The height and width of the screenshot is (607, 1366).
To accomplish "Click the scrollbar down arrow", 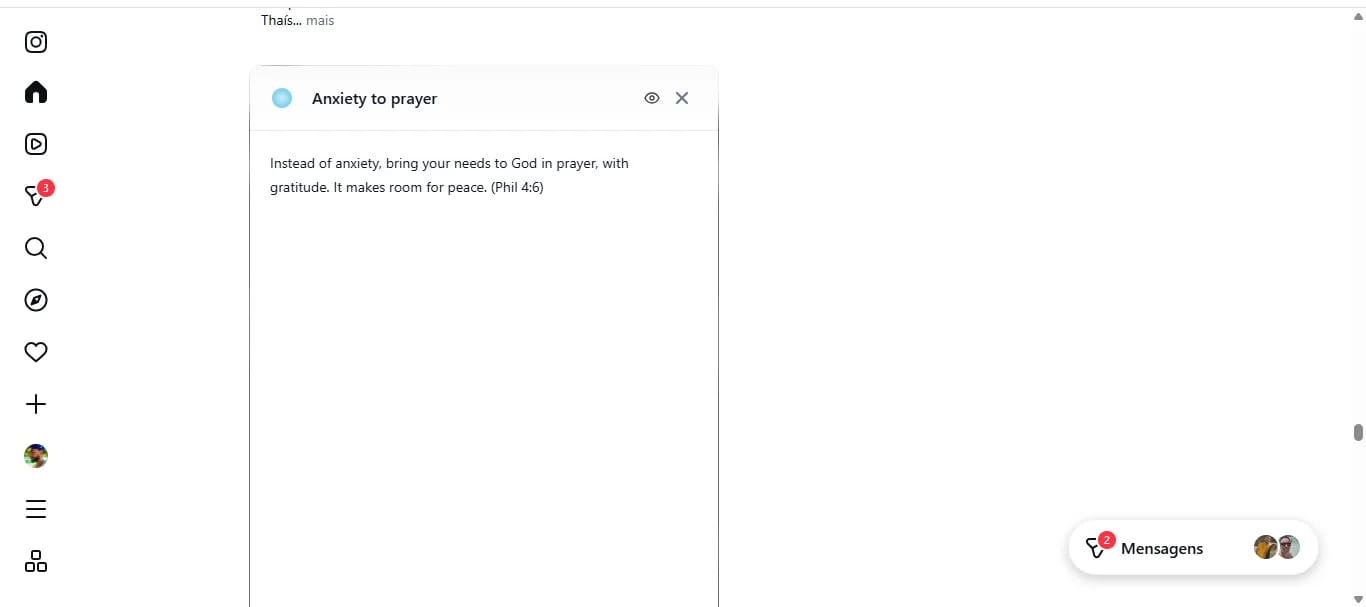I will (1358, 600).
